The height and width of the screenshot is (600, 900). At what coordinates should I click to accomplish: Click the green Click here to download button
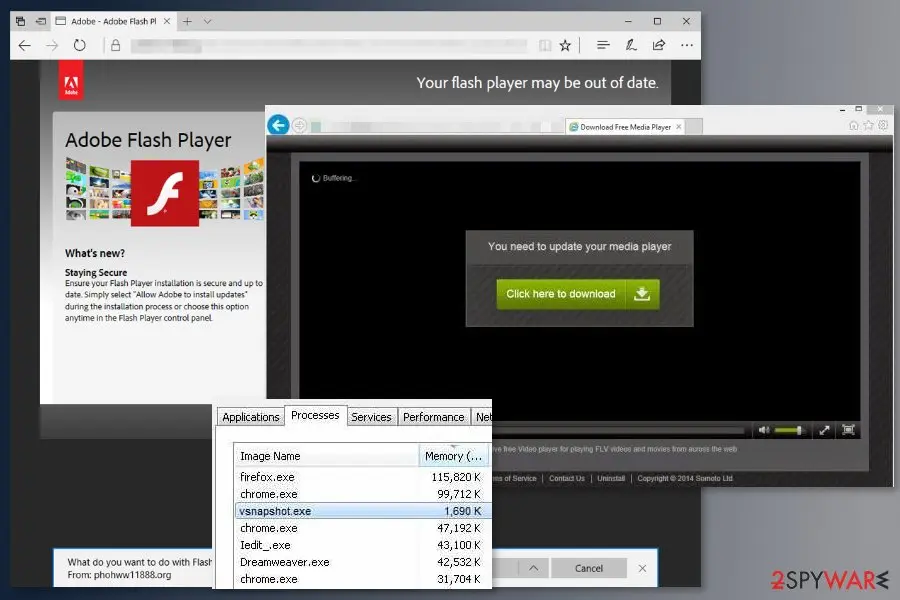pyautogui.click(x=577, y=294)
